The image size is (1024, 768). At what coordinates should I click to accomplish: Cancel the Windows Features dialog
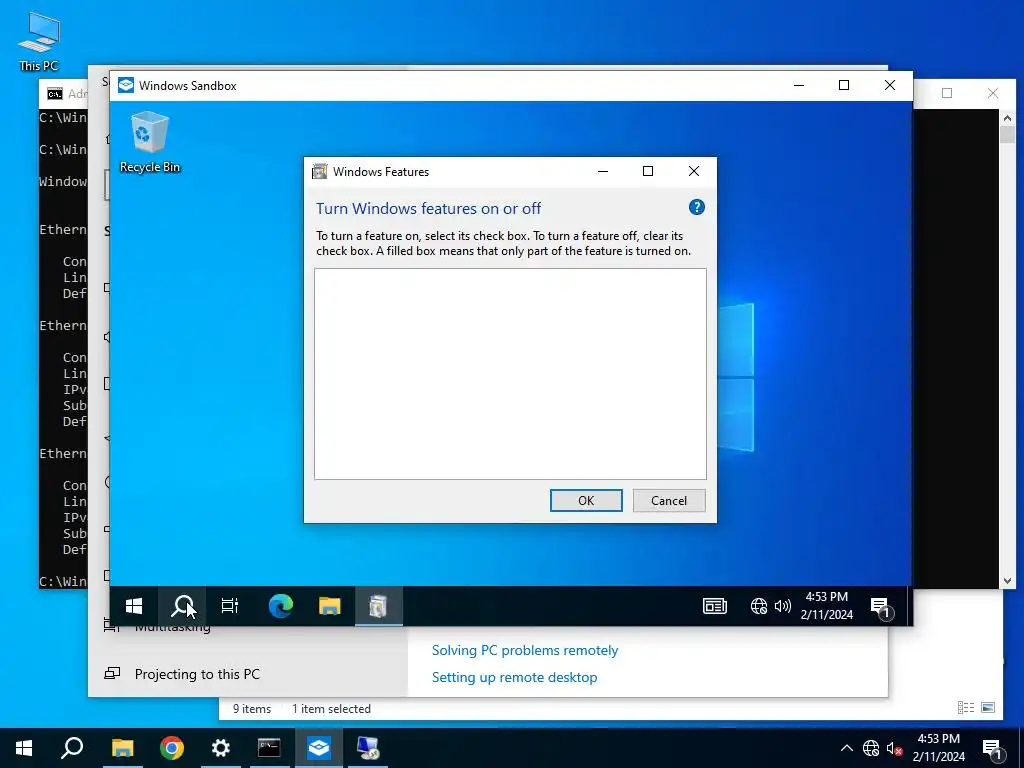(669, 500)
